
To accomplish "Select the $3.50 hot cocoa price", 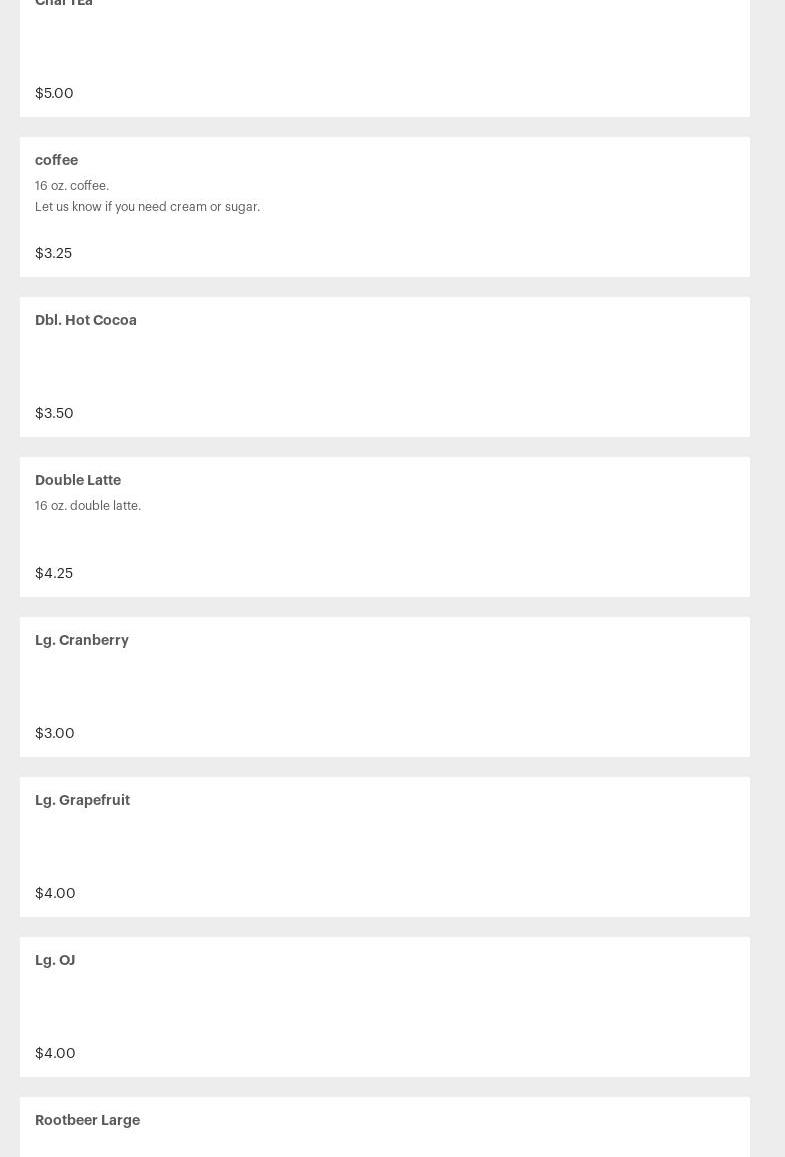I will 54,413.
